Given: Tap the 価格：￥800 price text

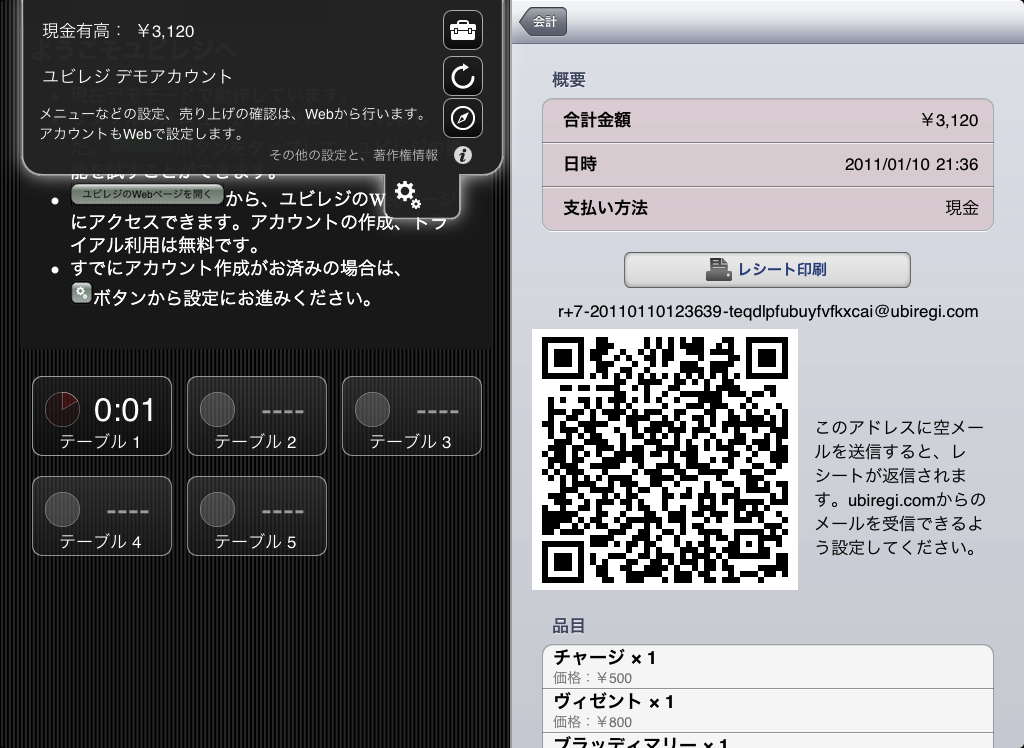Looking at the screenshot, I should click(592, 722).
